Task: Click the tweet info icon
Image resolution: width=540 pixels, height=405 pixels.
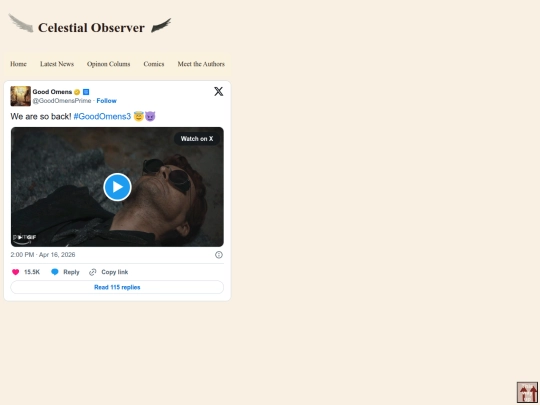Action: tap(219, 255)
